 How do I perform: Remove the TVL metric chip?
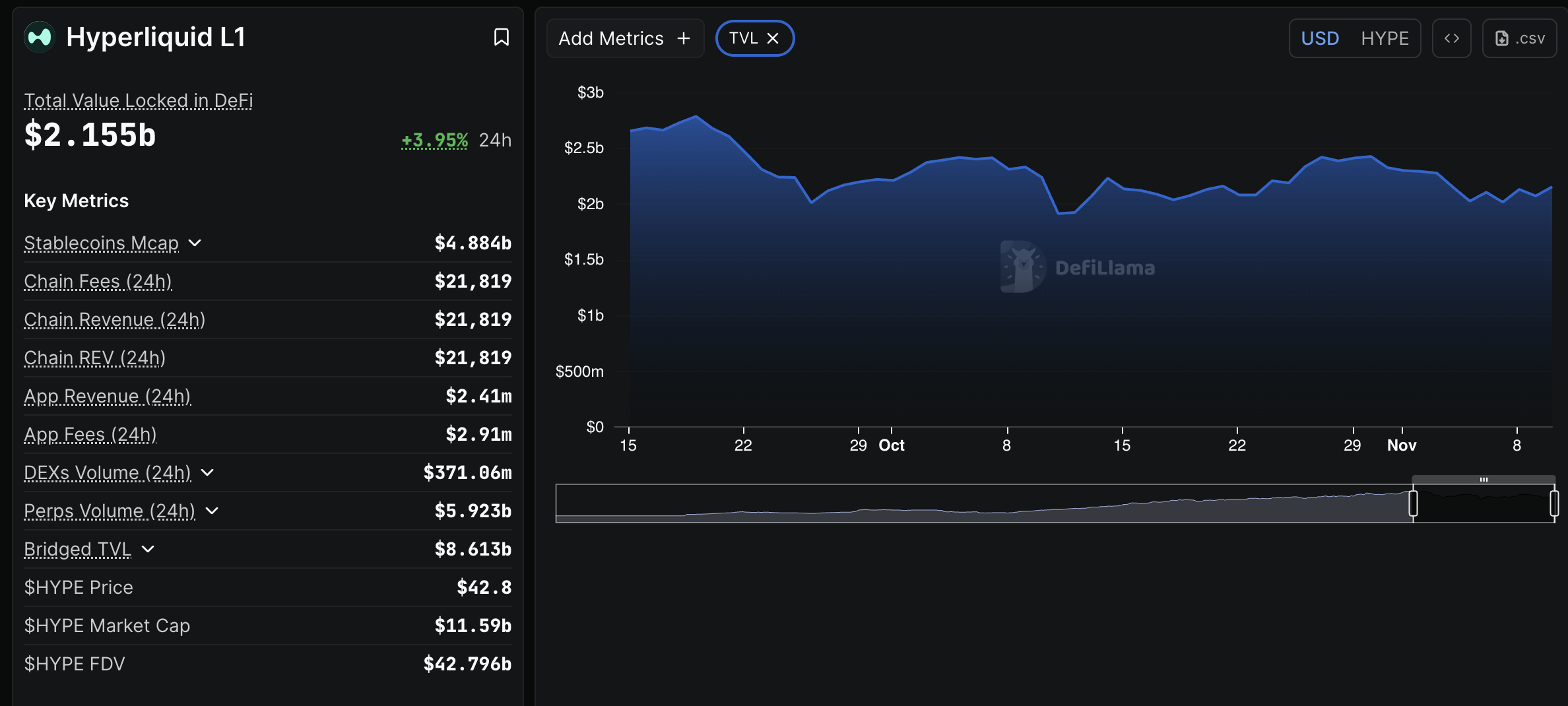773,38
